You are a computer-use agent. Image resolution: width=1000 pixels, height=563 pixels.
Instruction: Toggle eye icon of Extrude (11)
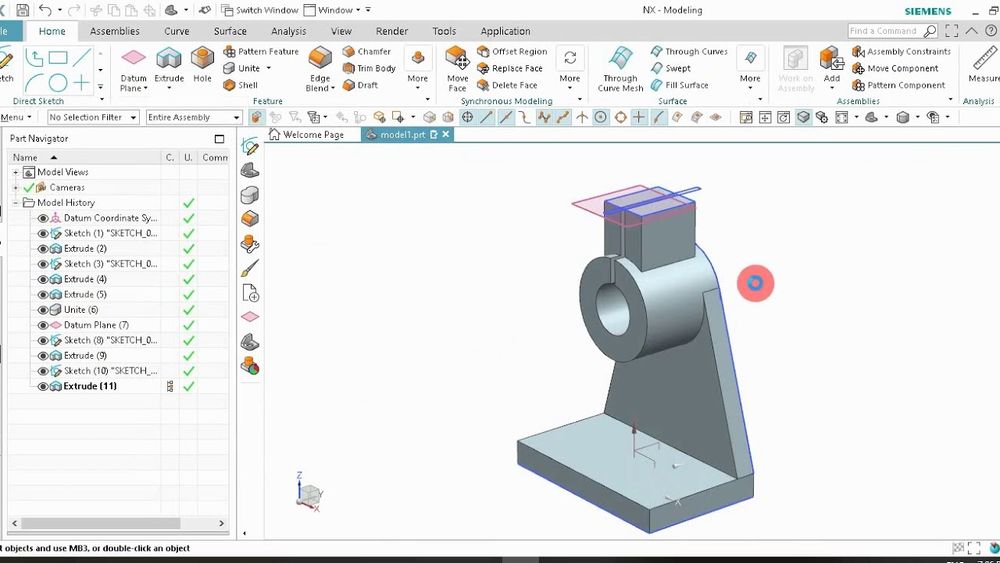pyautogui.click(x=43, y=386)
